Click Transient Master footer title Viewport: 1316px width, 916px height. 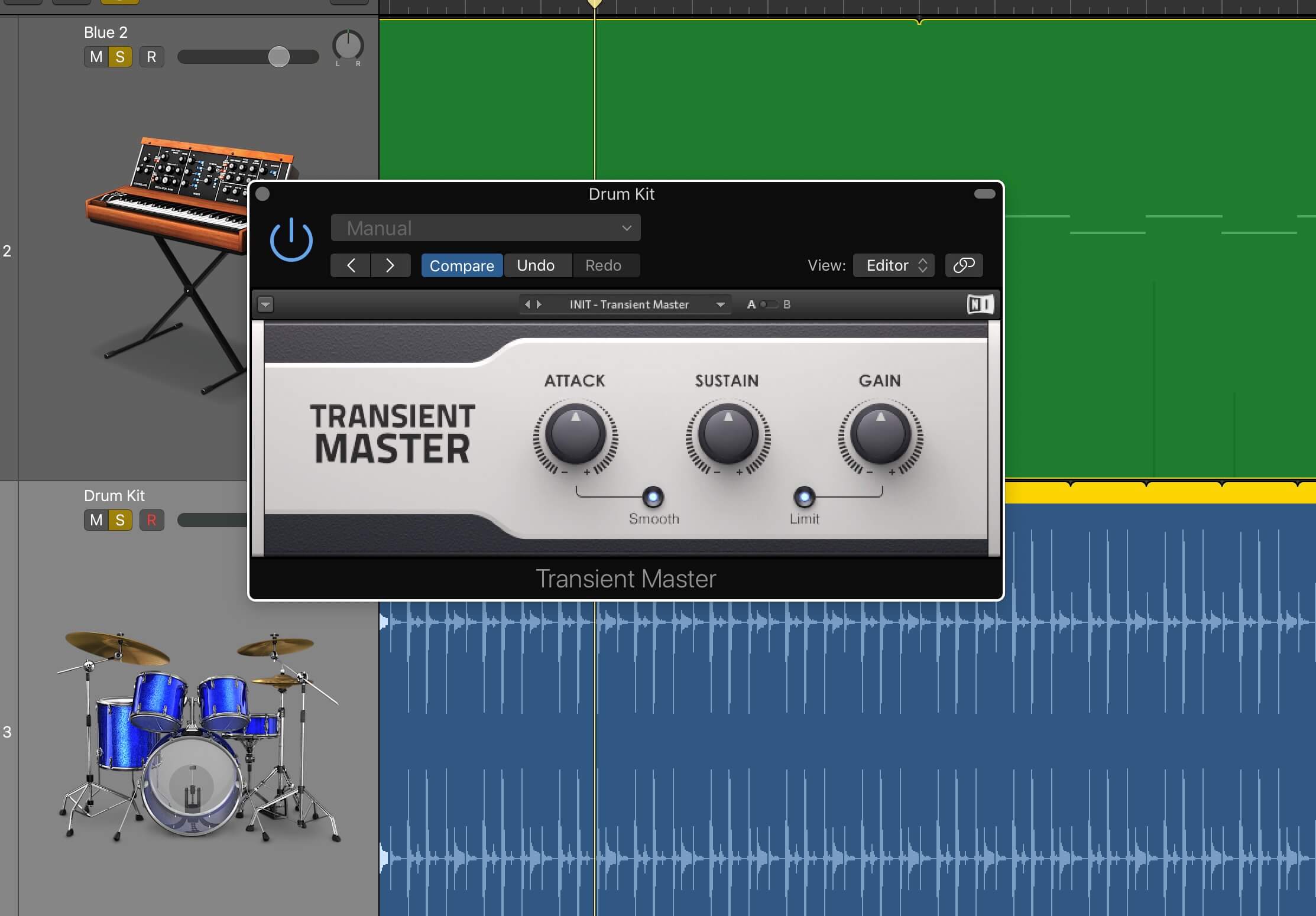625,579
